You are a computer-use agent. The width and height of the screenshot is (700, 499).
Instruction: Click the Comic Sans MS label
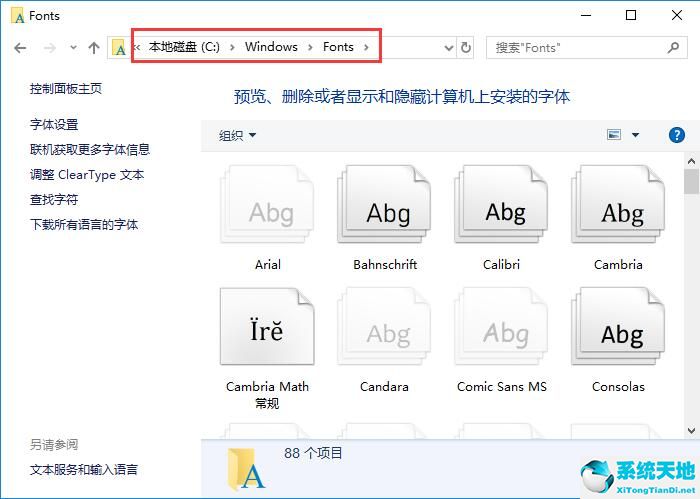coord(502,387)
